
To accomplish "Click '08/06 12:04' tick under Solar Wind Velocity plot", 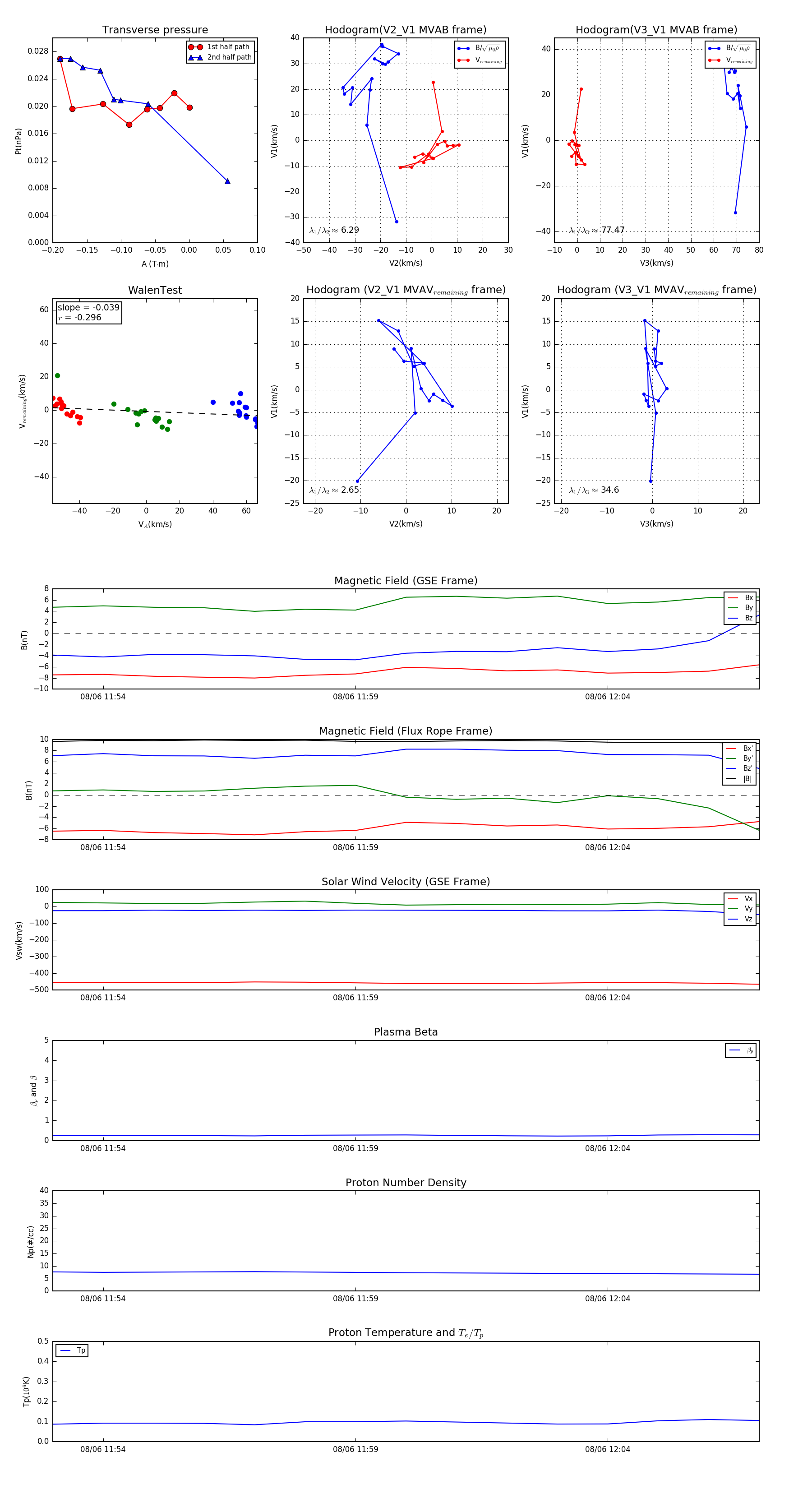I will [x=607, y=998].
